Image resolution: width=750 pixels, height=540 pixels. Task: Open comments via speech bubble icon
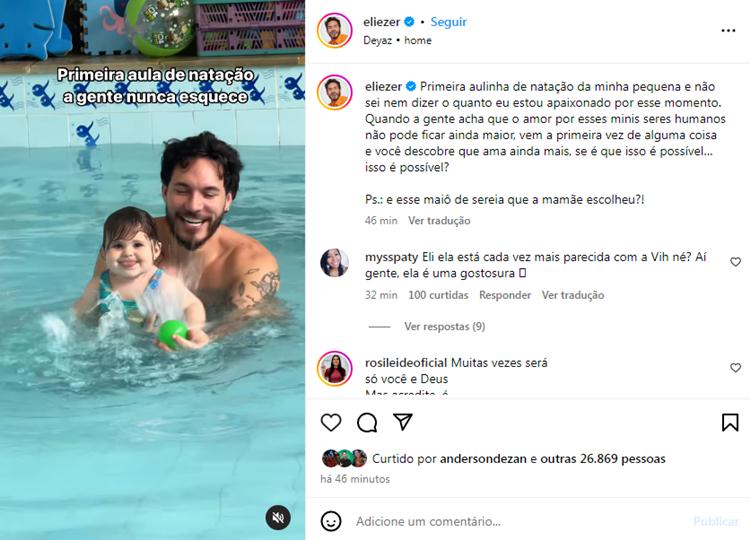tap(367, 422)
